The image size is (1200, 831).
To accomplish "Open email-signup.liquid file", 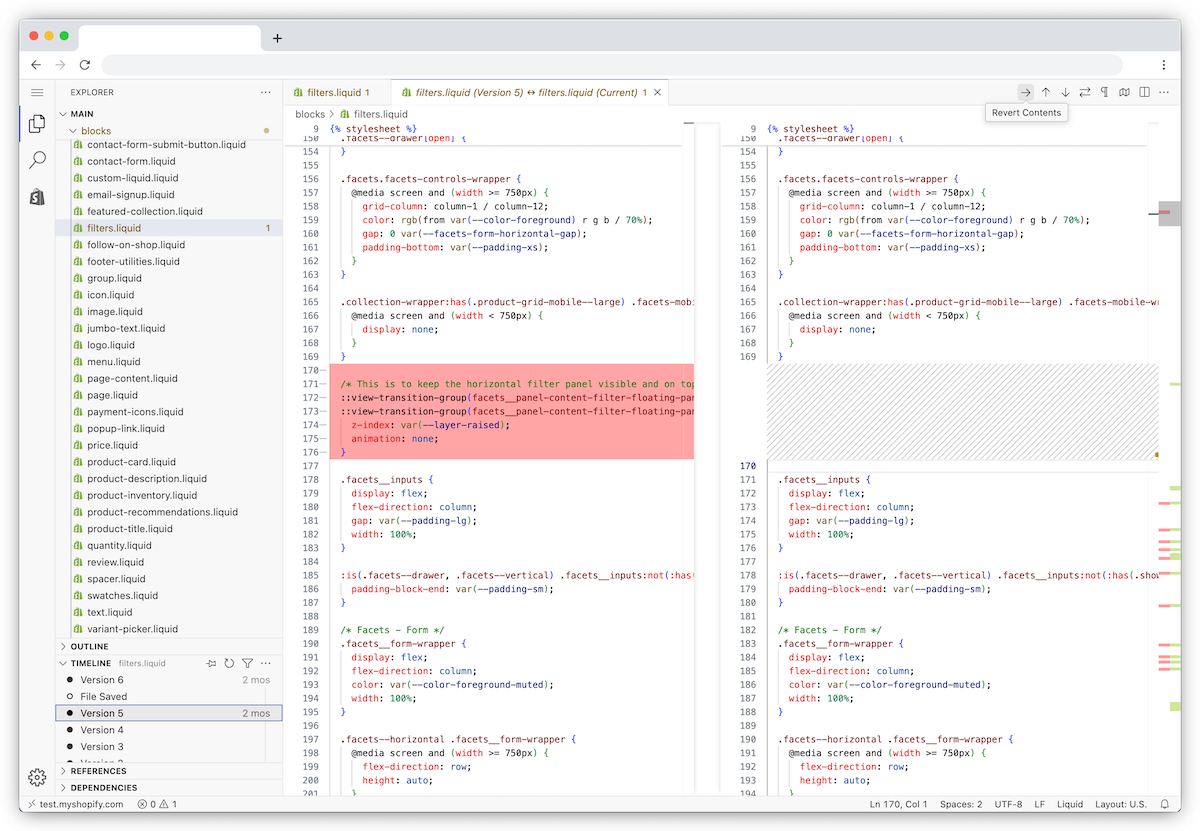I will [x=131, y=195].
